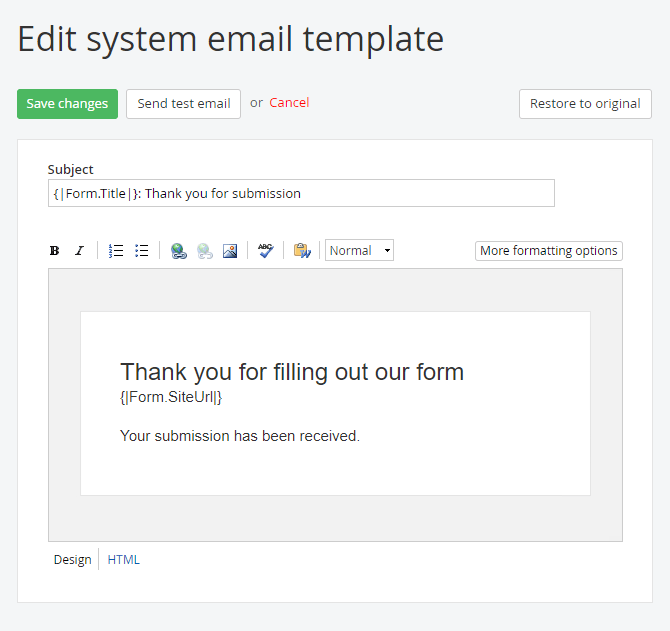The width and height of the screenshot is (670, 631).
Task: Toggle italic formatting in the editor toolbar
Action: 79,251
